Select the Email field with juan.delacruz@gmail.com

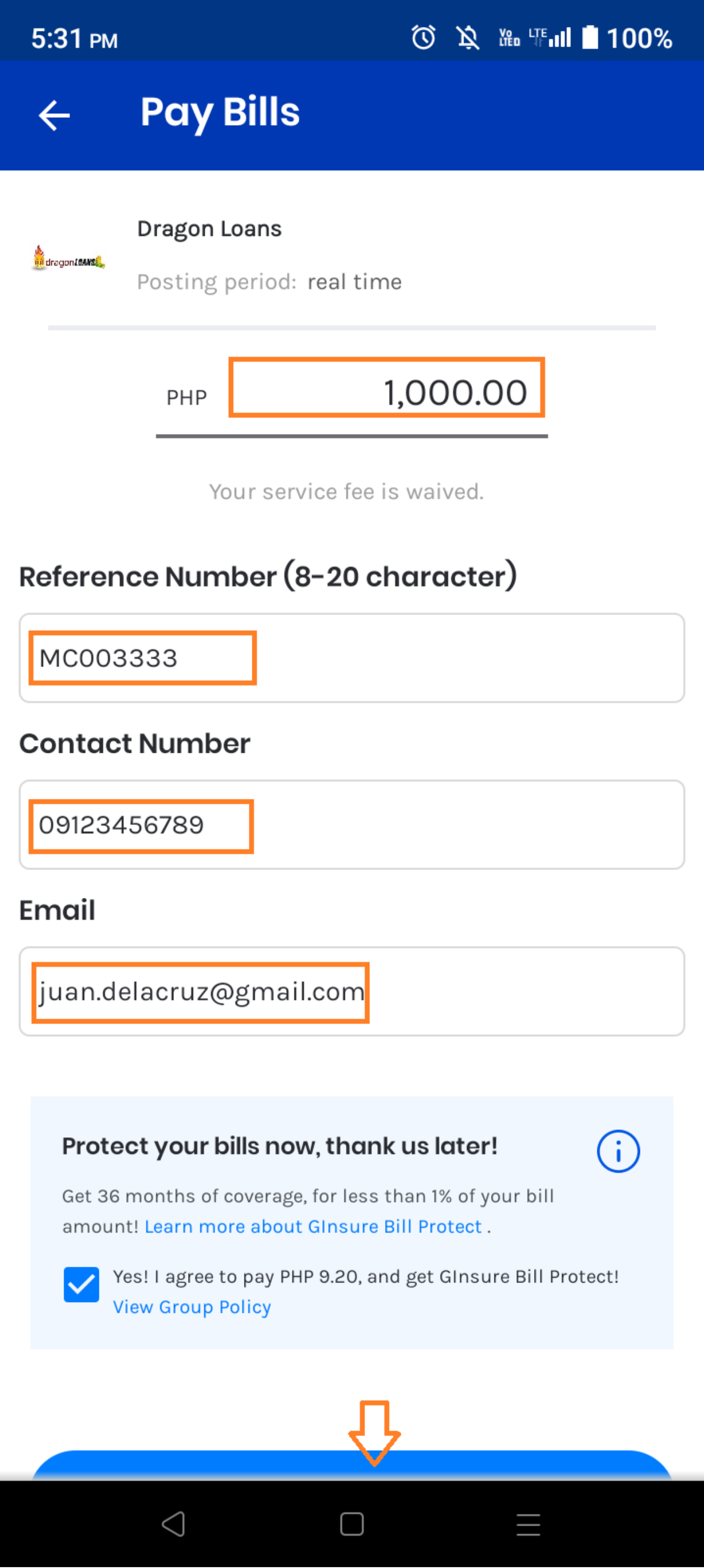(352, 992)
